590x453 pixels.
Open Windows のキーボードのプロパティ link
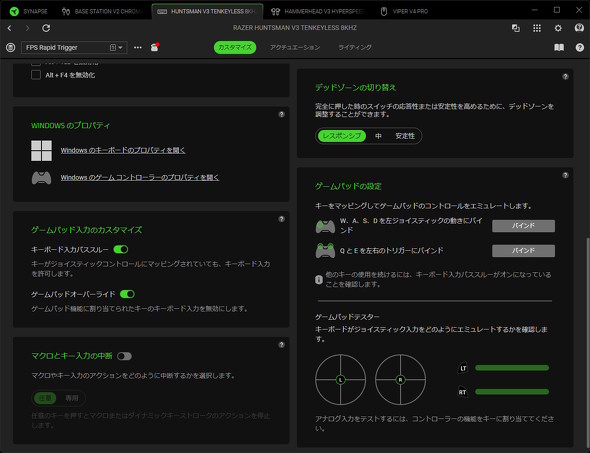[123, 150]
